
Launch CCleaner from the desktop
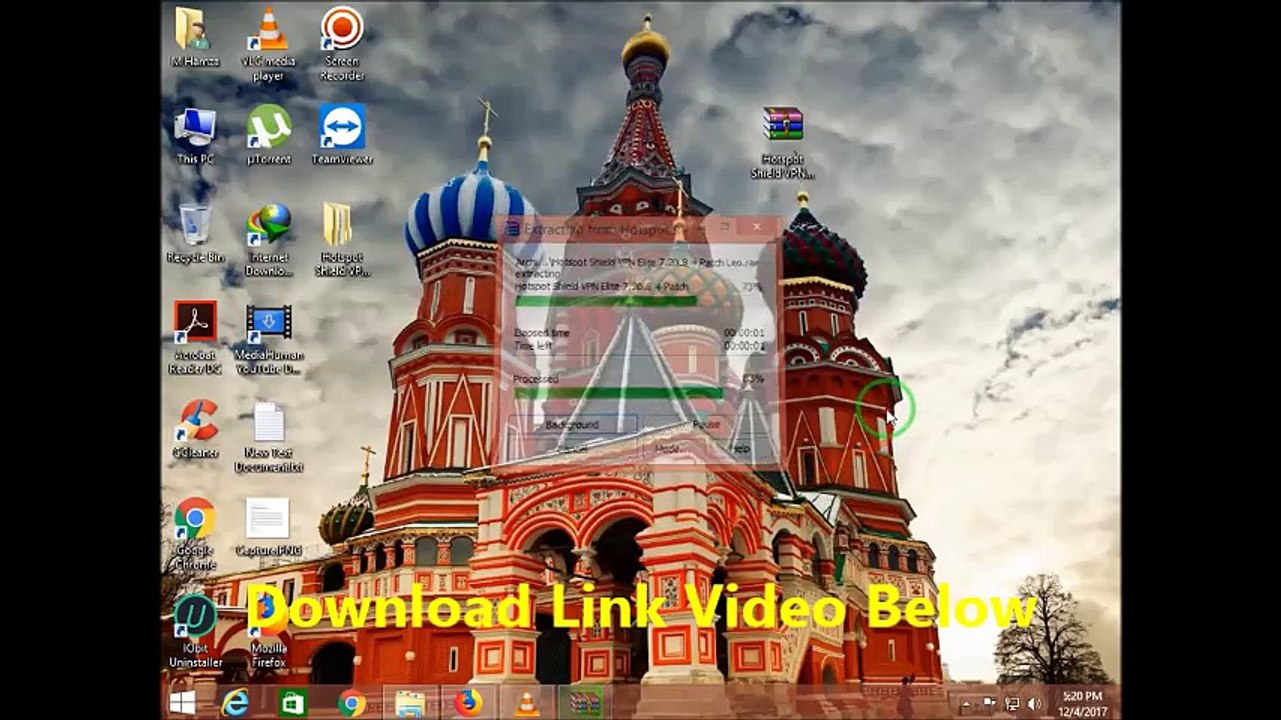(195, 422)
